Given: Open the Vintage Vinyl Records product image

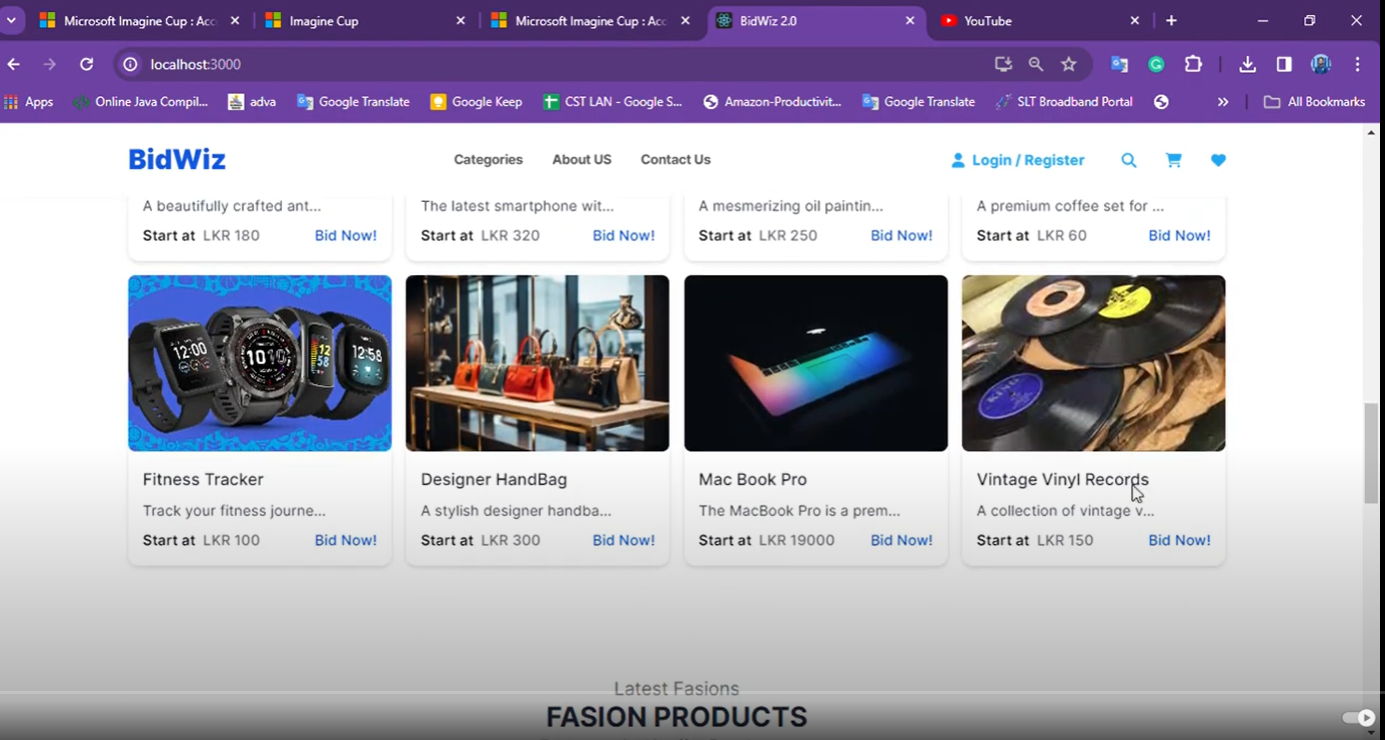Looking at the screenshot, I should [1093, 363].
